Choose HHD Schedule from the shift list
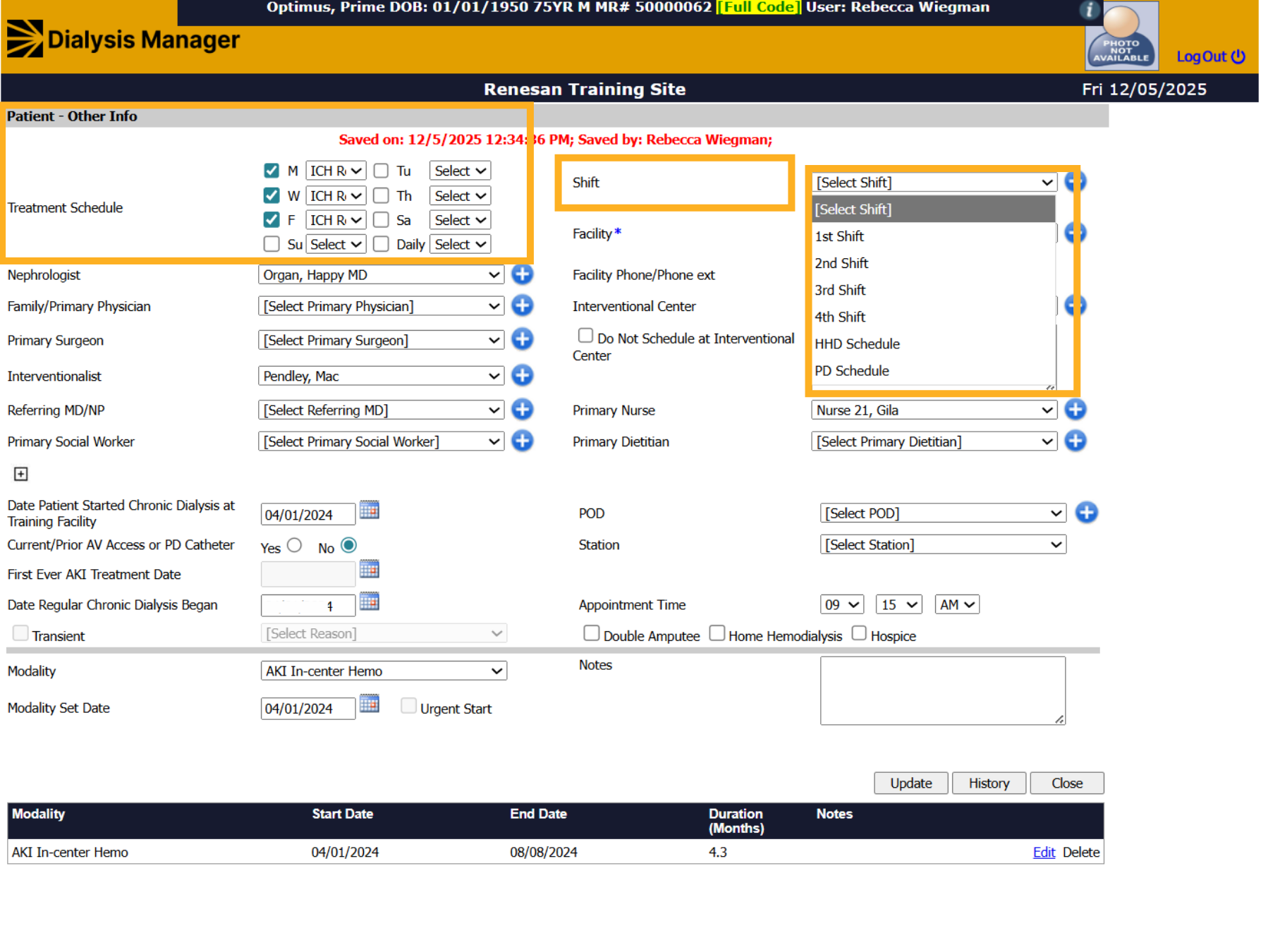The height and width of the screenshot is (952, 1268). 934,343
